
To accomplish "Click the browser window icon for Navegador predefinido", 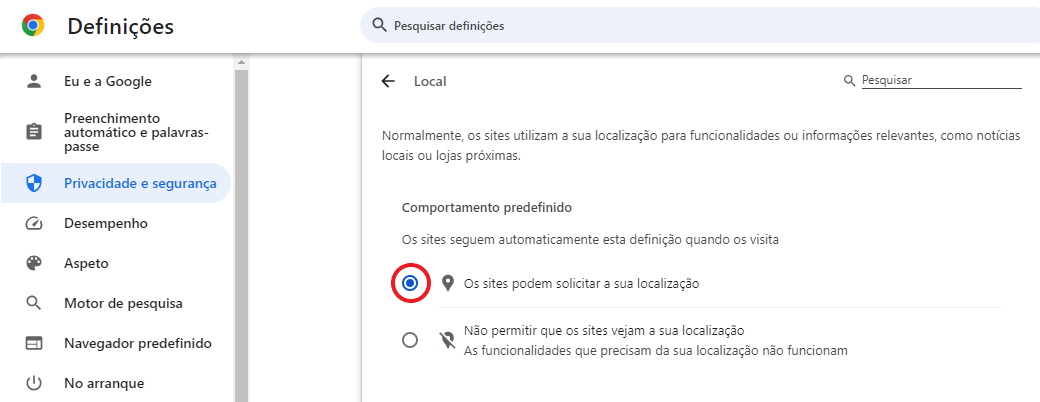I will 33,344.
